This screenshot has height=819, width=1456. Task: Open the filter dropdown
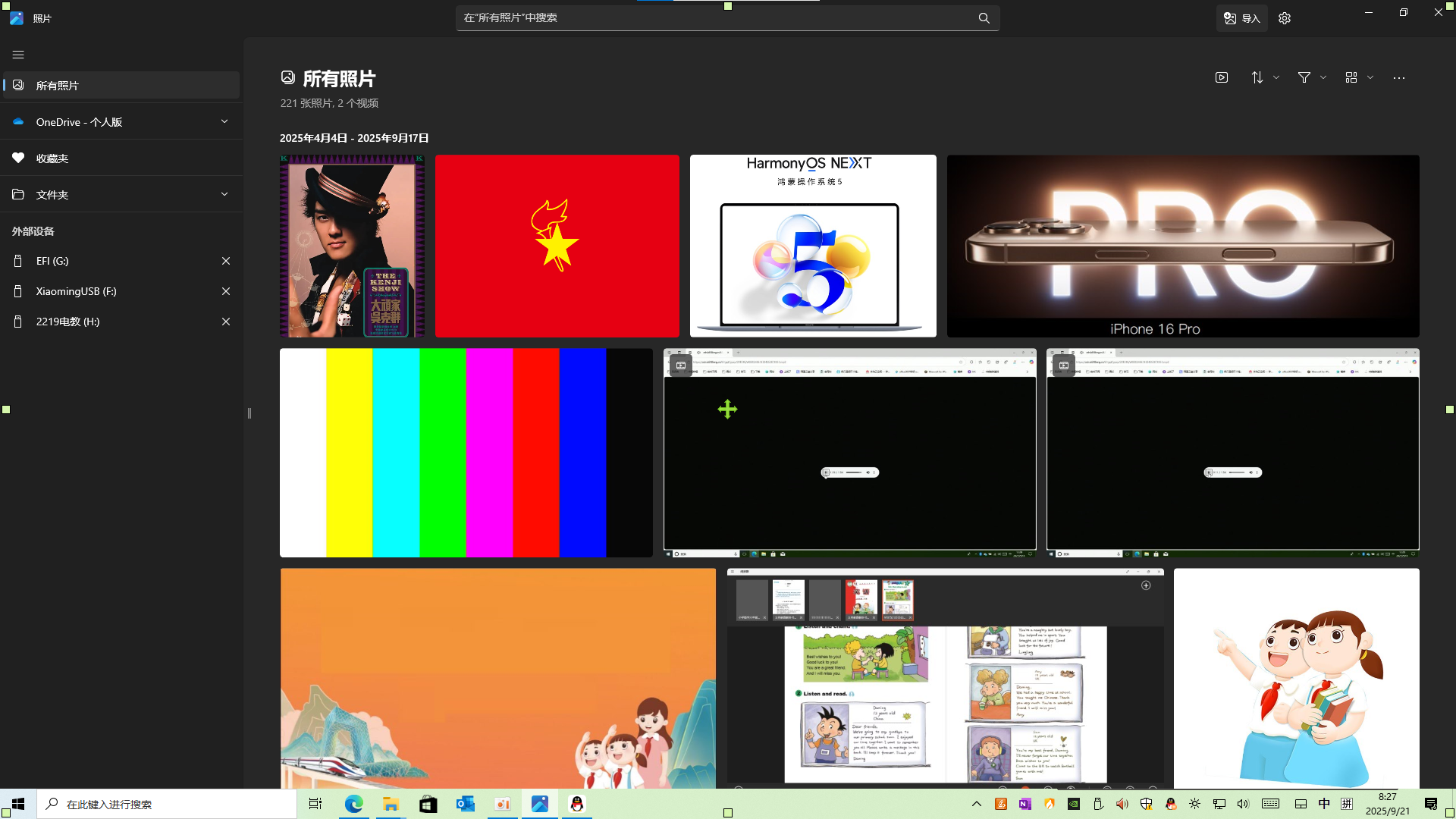1311,77
